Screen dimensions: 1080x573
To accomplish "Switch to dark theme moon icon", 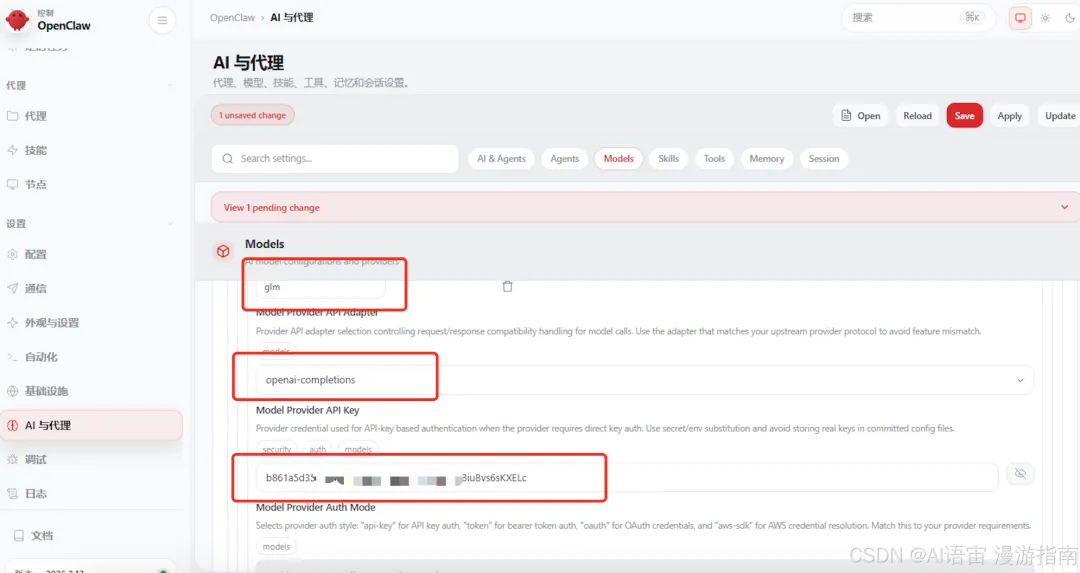I will click(1070, 18).
